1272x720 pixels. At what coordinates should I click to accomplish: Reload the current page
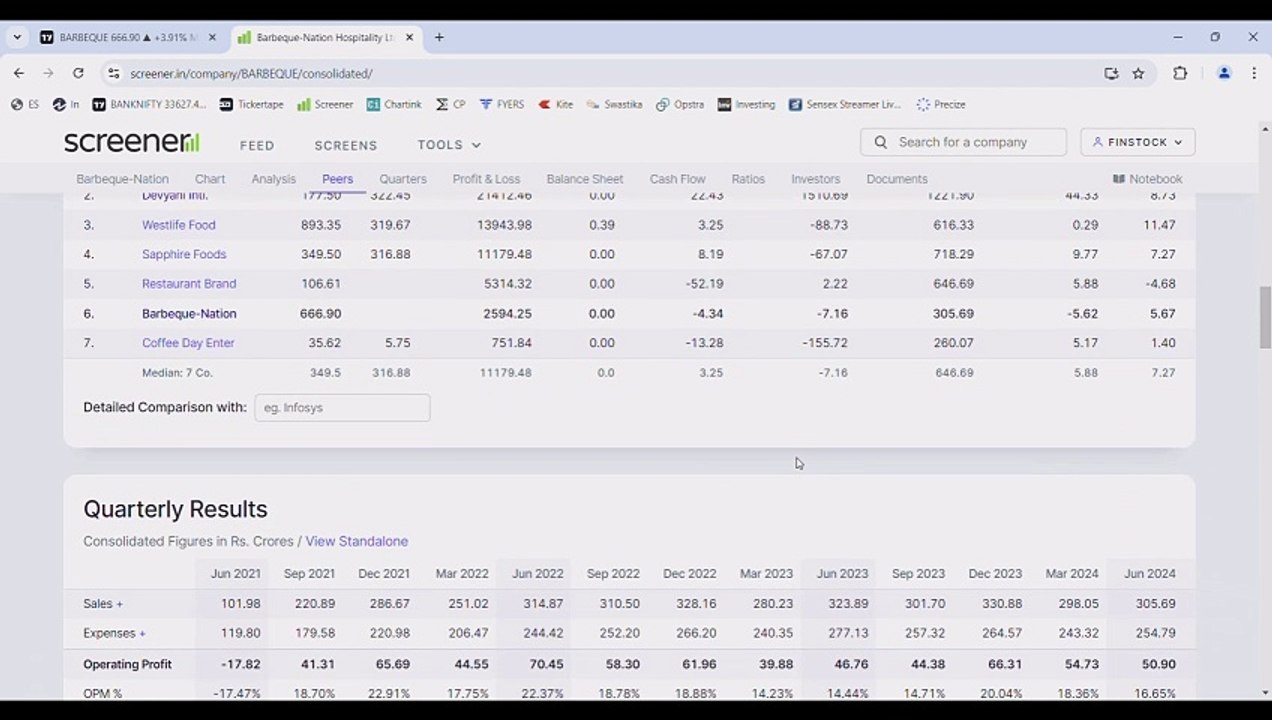(x=78, y=73)
